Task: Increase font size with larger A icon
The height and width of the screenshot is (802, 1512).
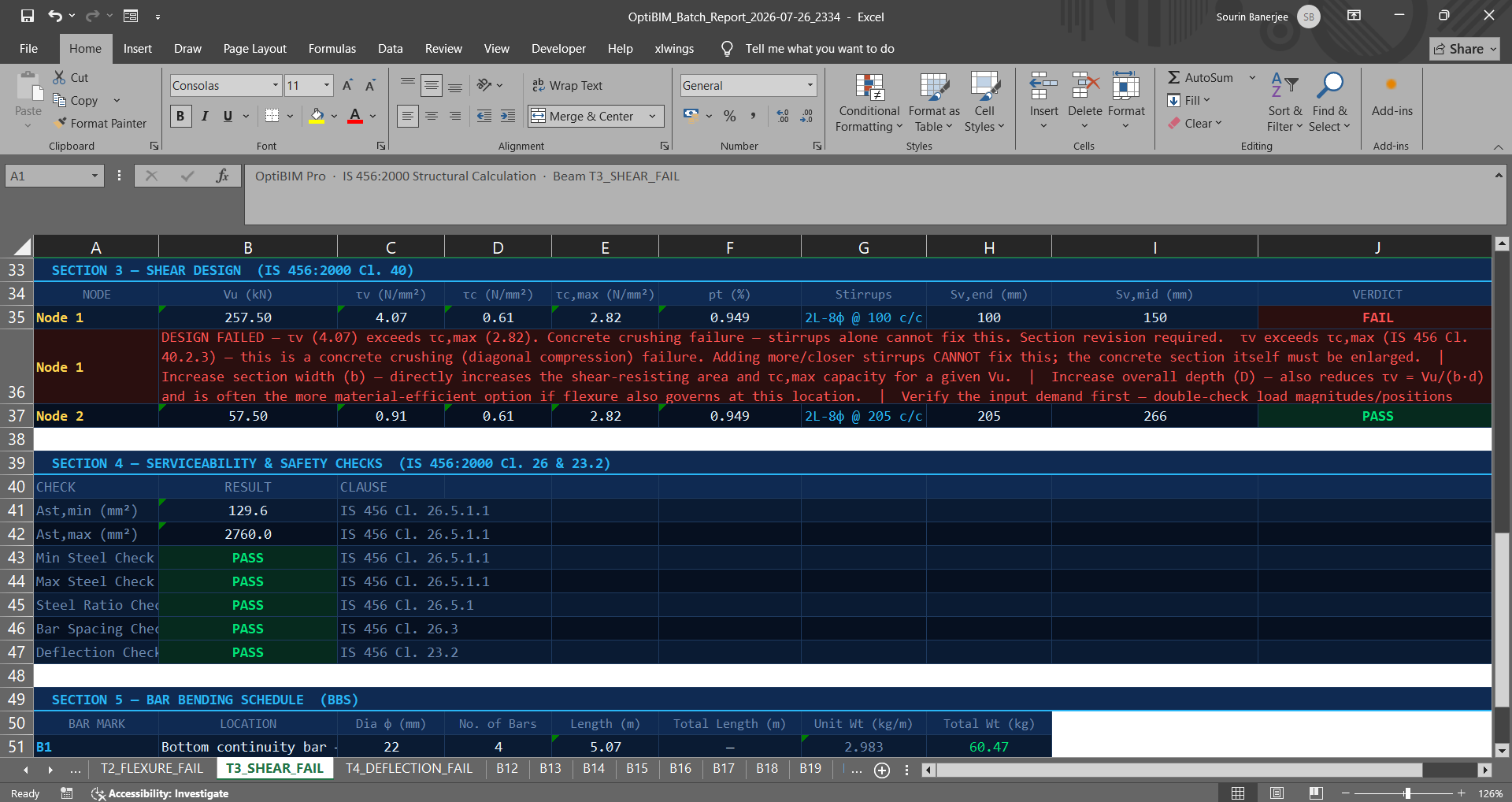Action: 347,85
